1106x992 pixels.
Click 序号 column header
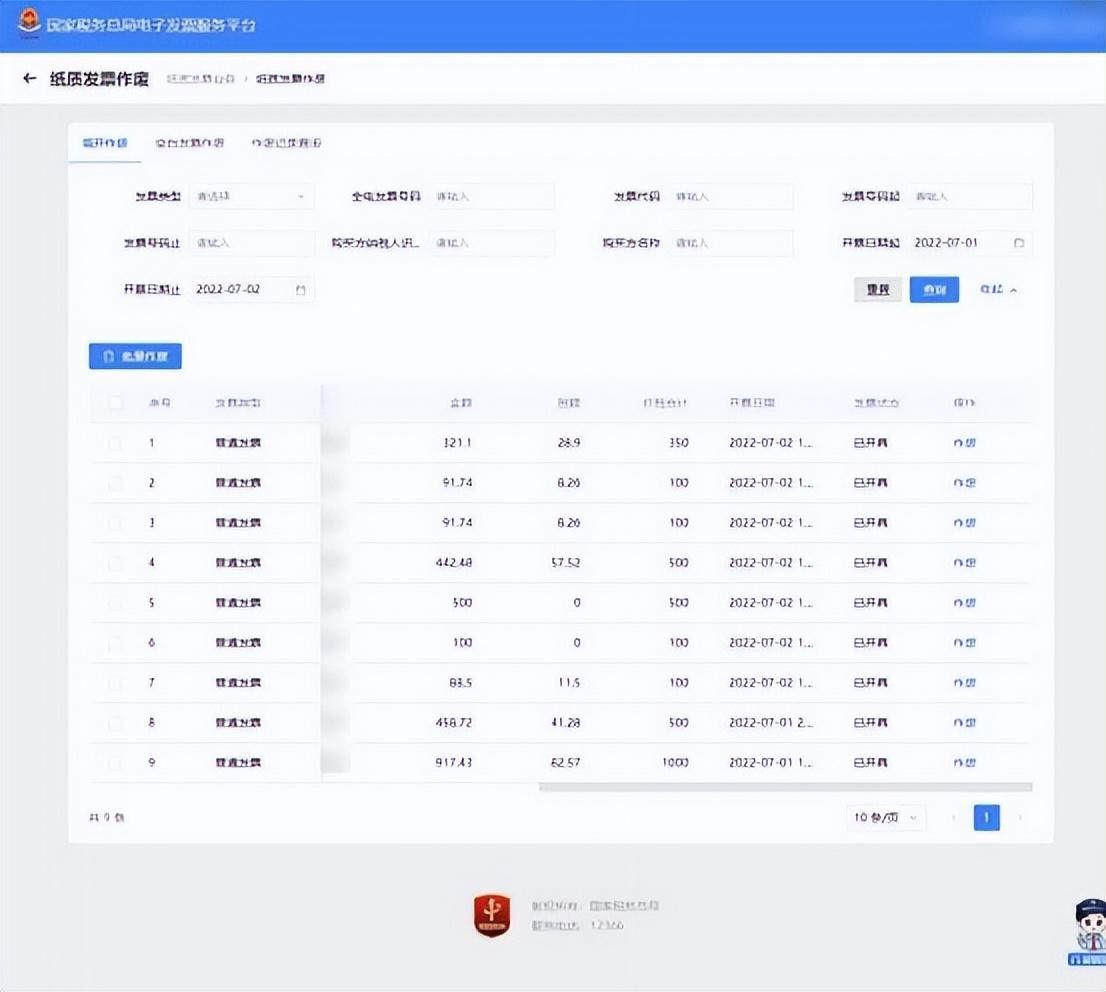pyautogui.click(x=160, y=403)
